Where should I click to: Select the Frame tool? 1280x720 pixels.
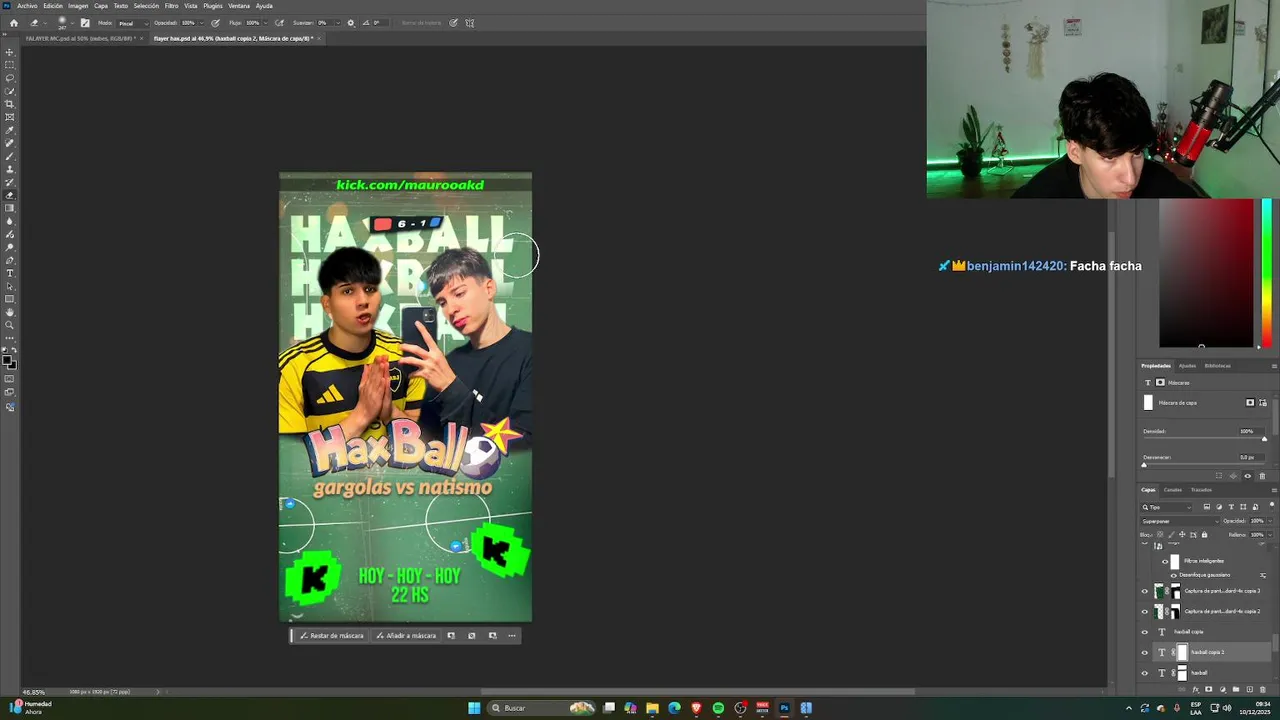10,117
